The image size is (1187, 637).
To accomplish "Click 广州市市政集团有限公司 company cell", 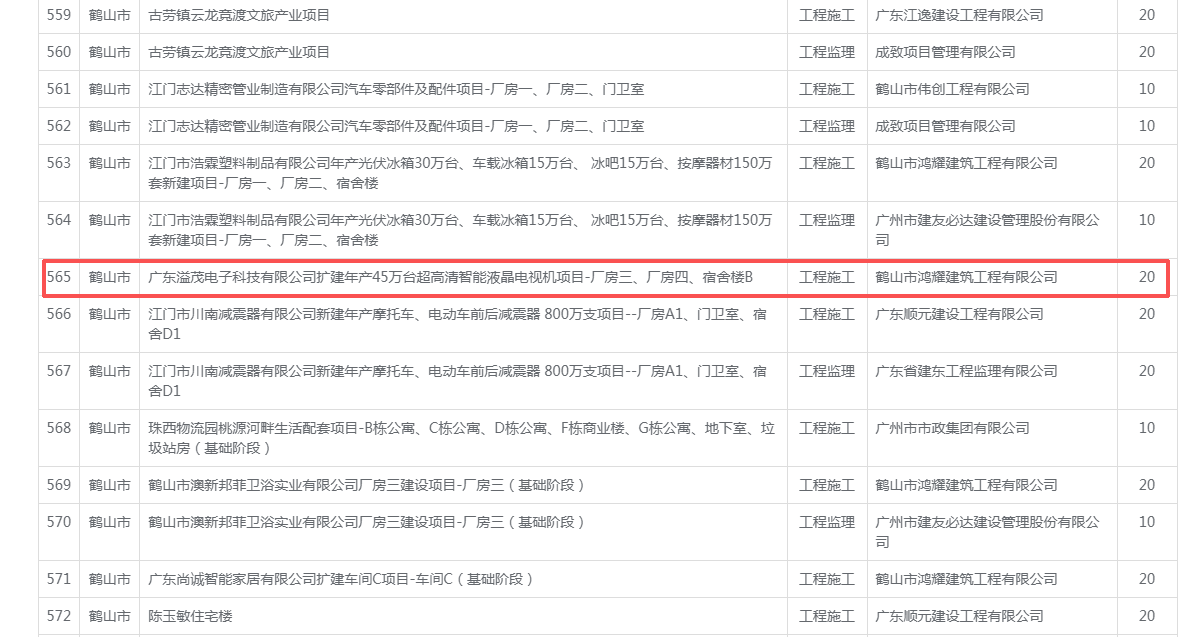I will (x=952, y=428).
